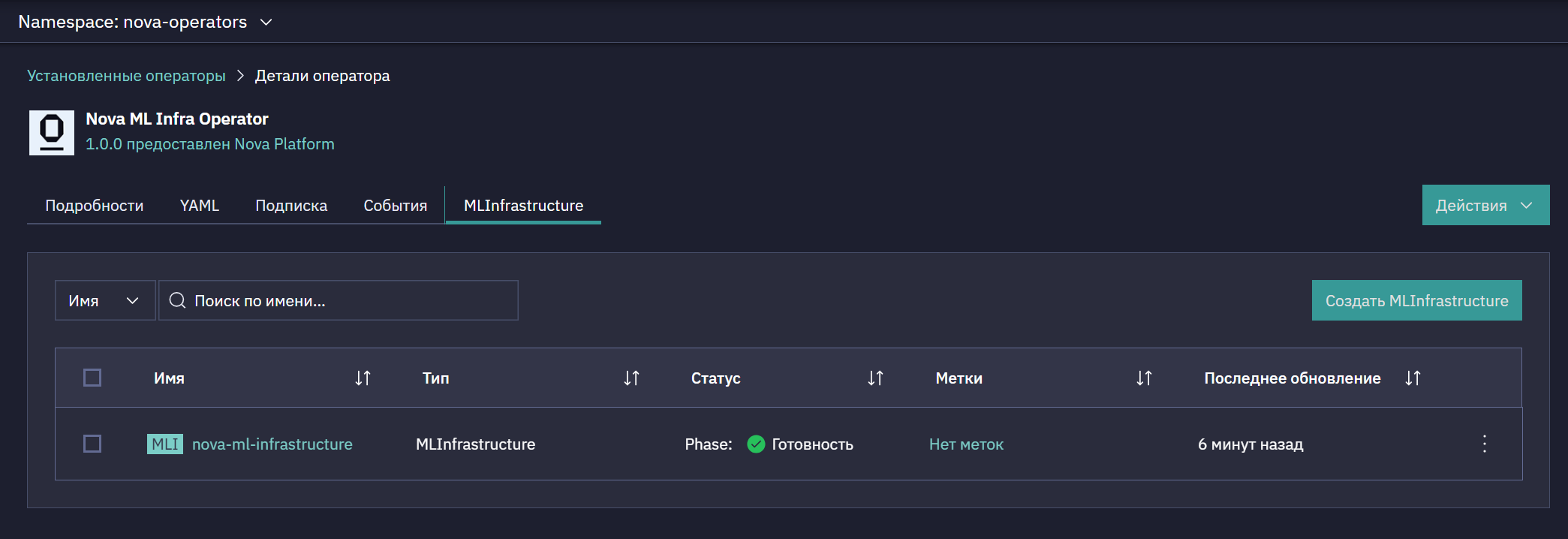Select the nova-ml-infrastructure row checkbox
This screenshot has height=539, width=1568.
tap(92, 444)
